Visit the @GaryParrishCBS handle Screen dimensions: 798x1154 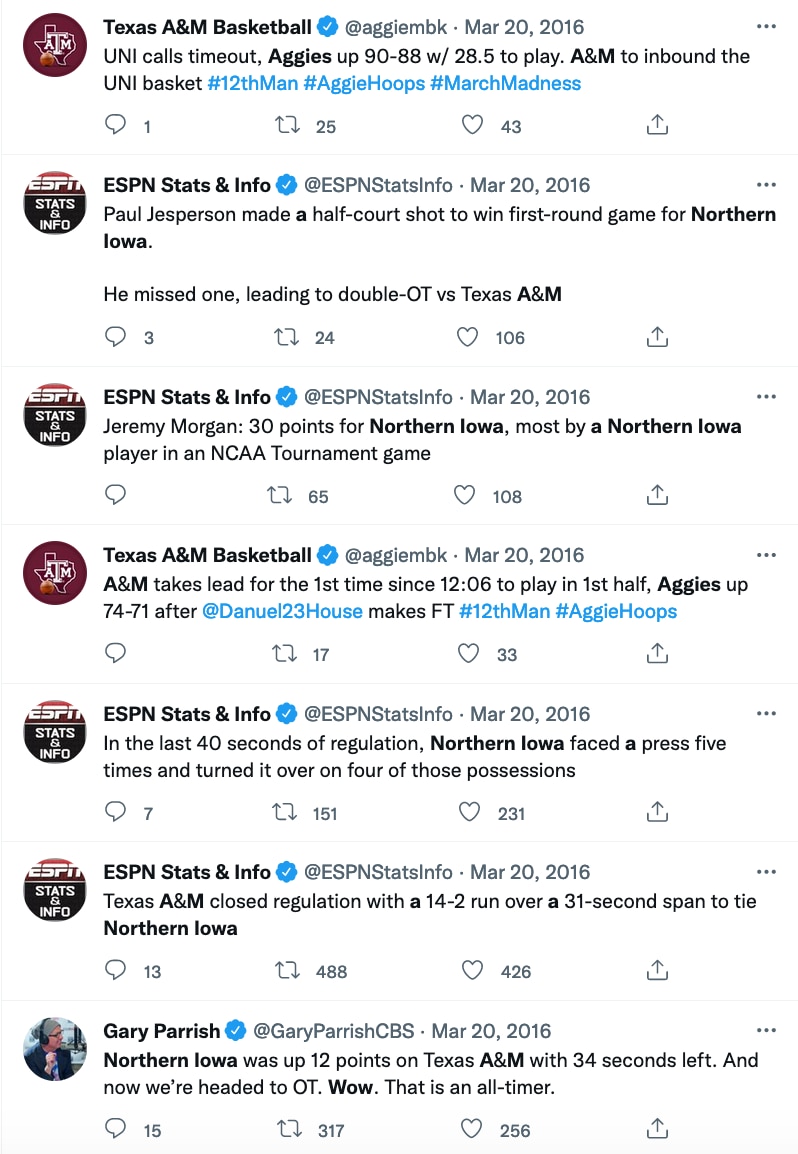(x=339, y=1031)
